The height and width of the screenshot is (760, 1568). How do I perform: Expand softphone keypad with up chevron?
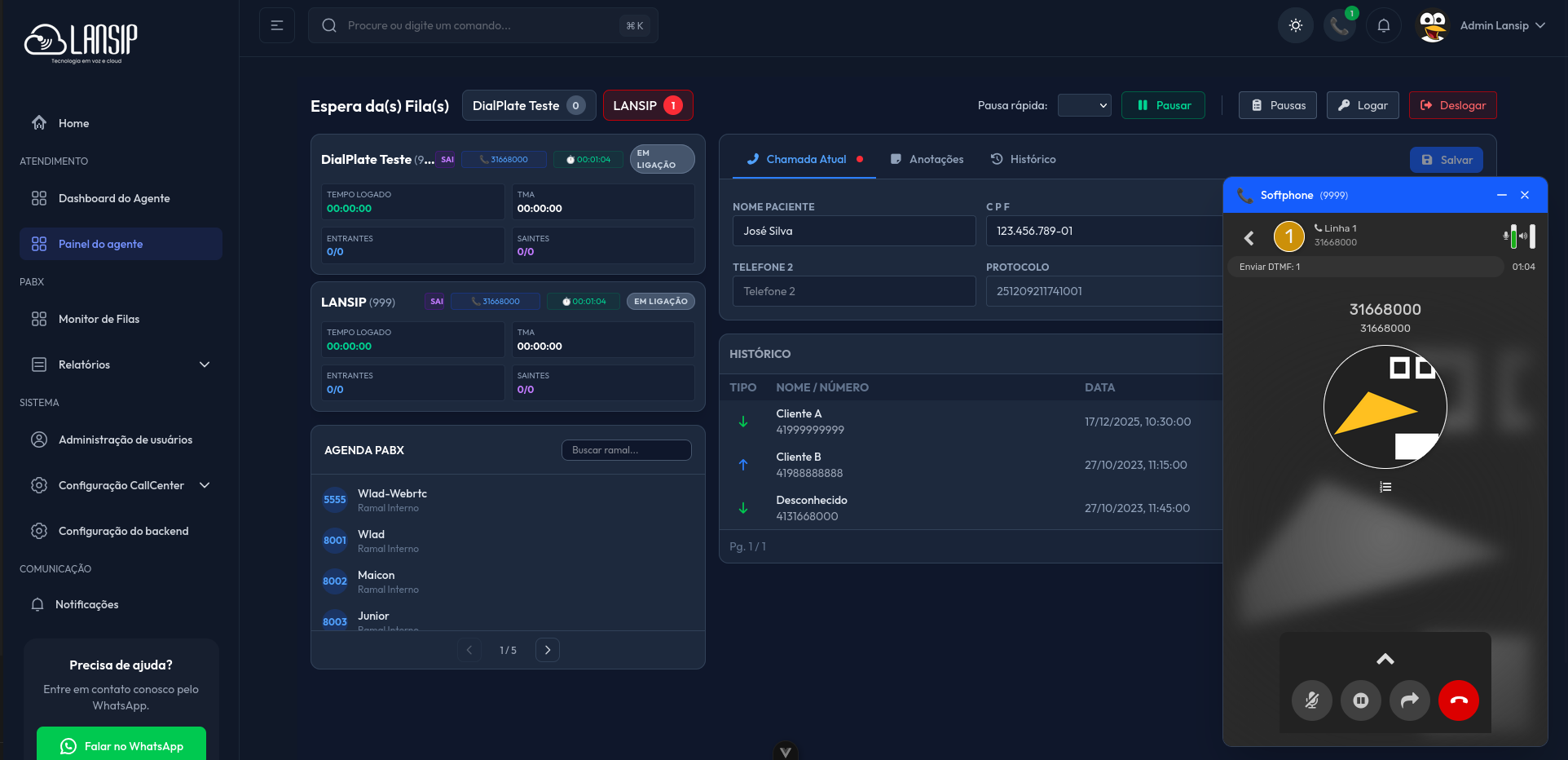[x=1385, y=659]
